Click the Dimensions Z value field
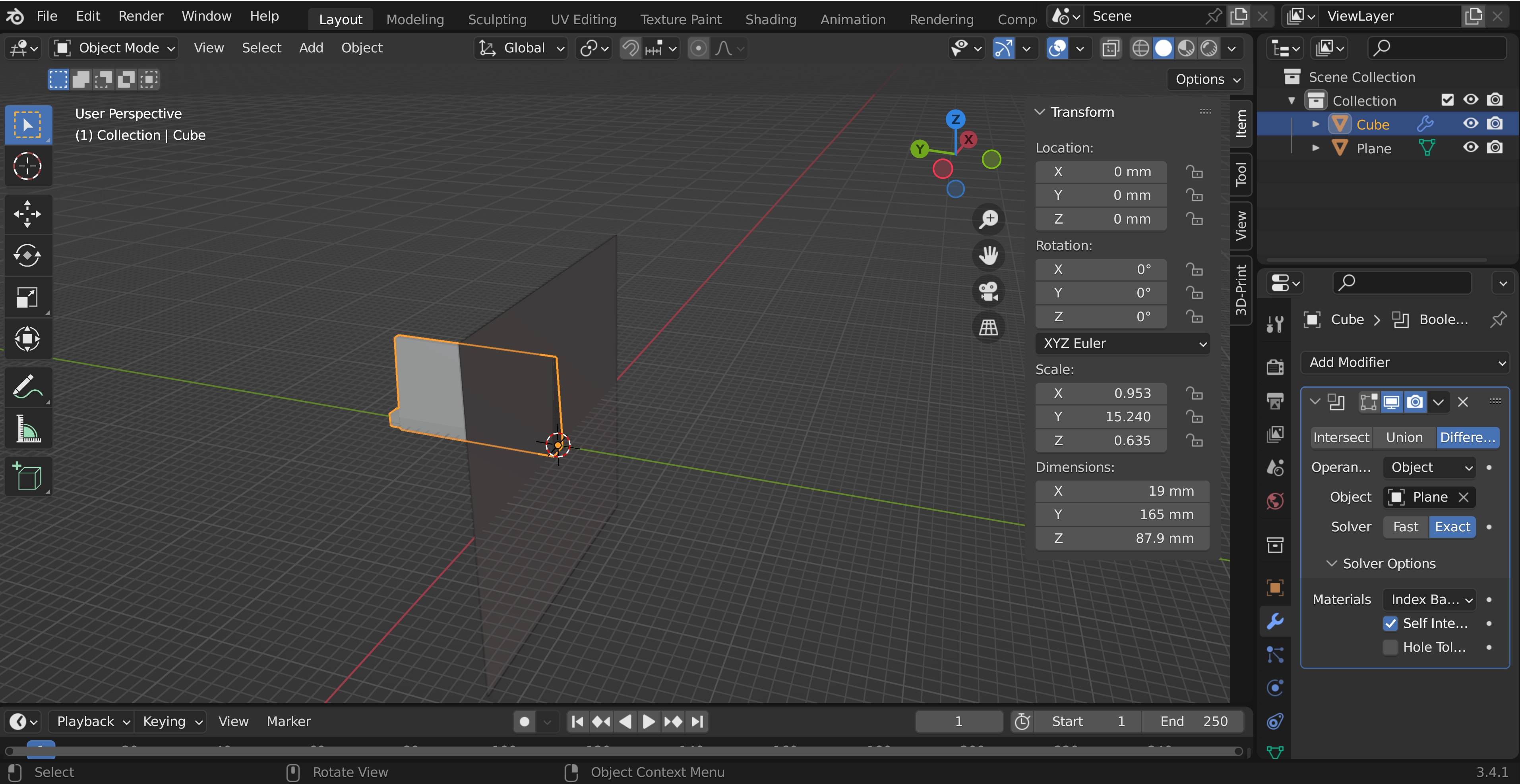The image size is (1520, 784). [x=1122, y=539]
